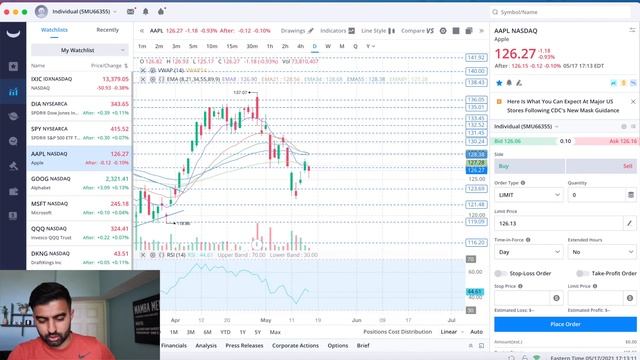The width and height of the screenshot is (640, 360).
Task: Click the green Bid 126.06 bar
Action: [525, 141]
